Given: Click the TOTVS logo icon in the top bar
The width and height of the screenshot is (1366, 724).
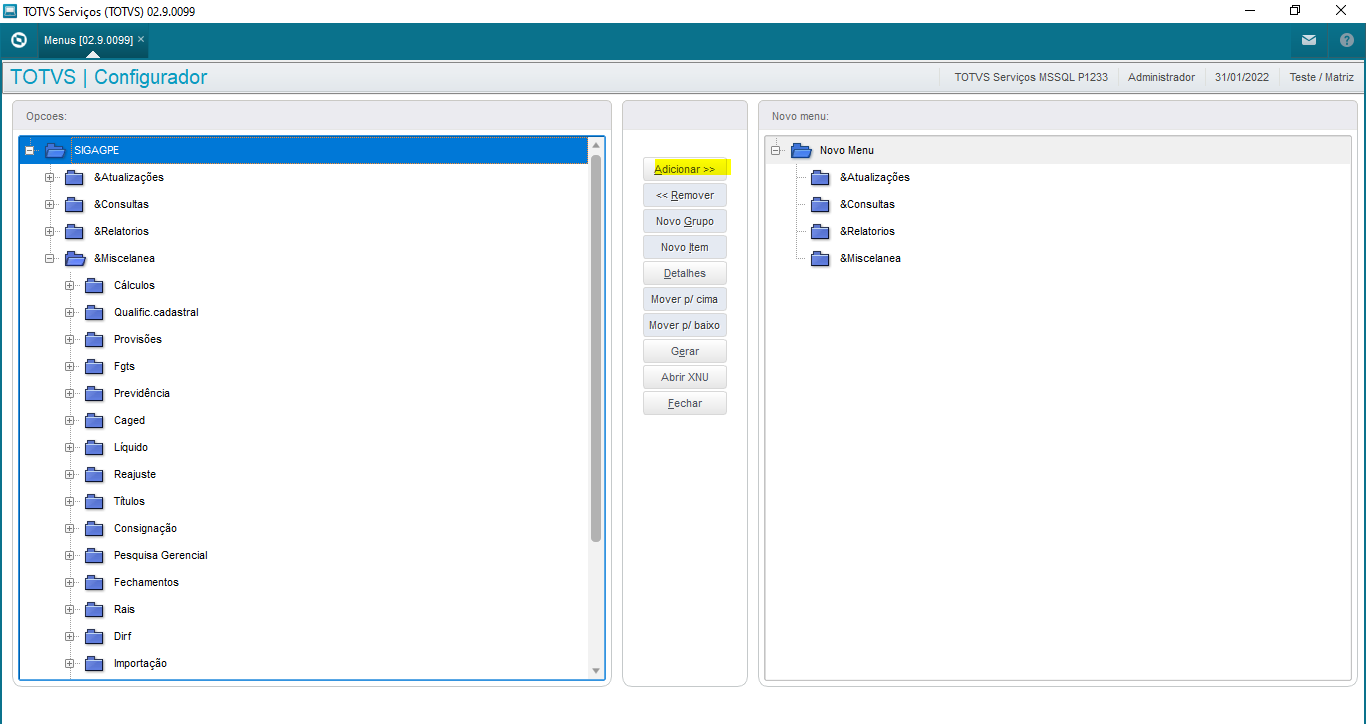Looking at the screenshot, I should pos(18,40).
